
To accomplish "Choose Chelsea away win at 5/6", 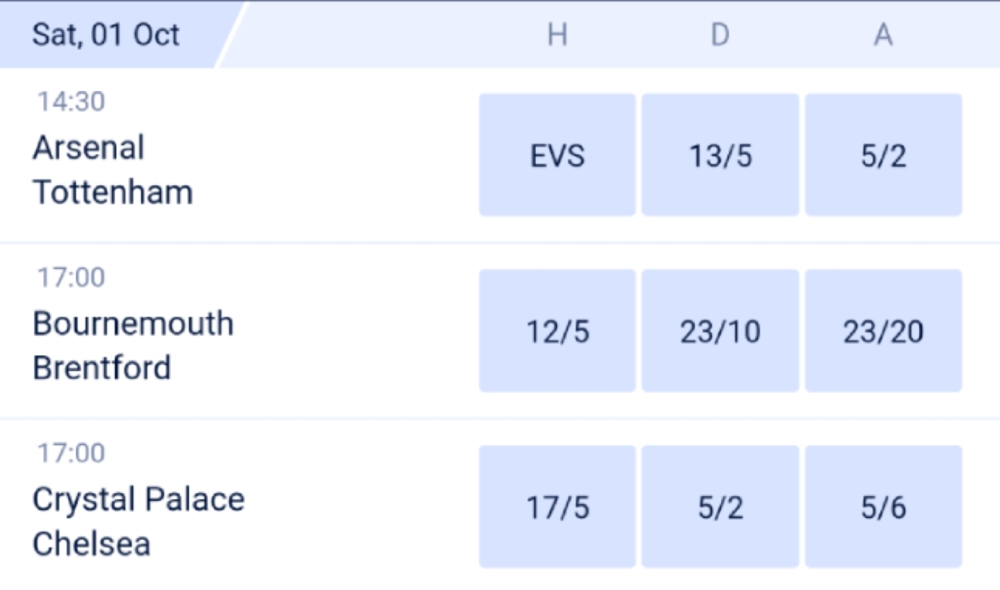I will (x=883, y=507).
